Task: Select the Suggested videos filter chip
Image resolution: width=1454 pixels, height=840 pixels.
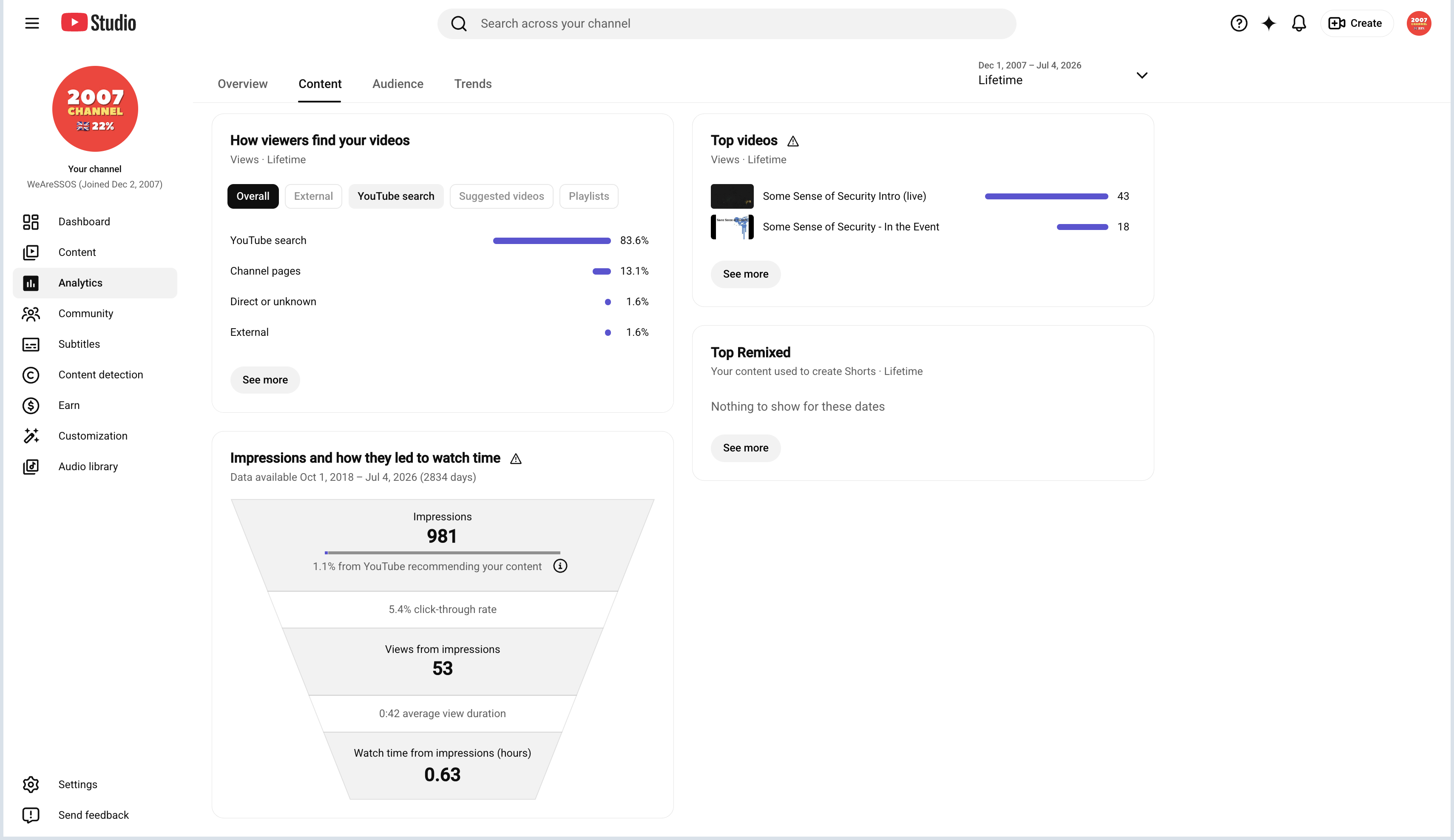Action: pos(501,196)
